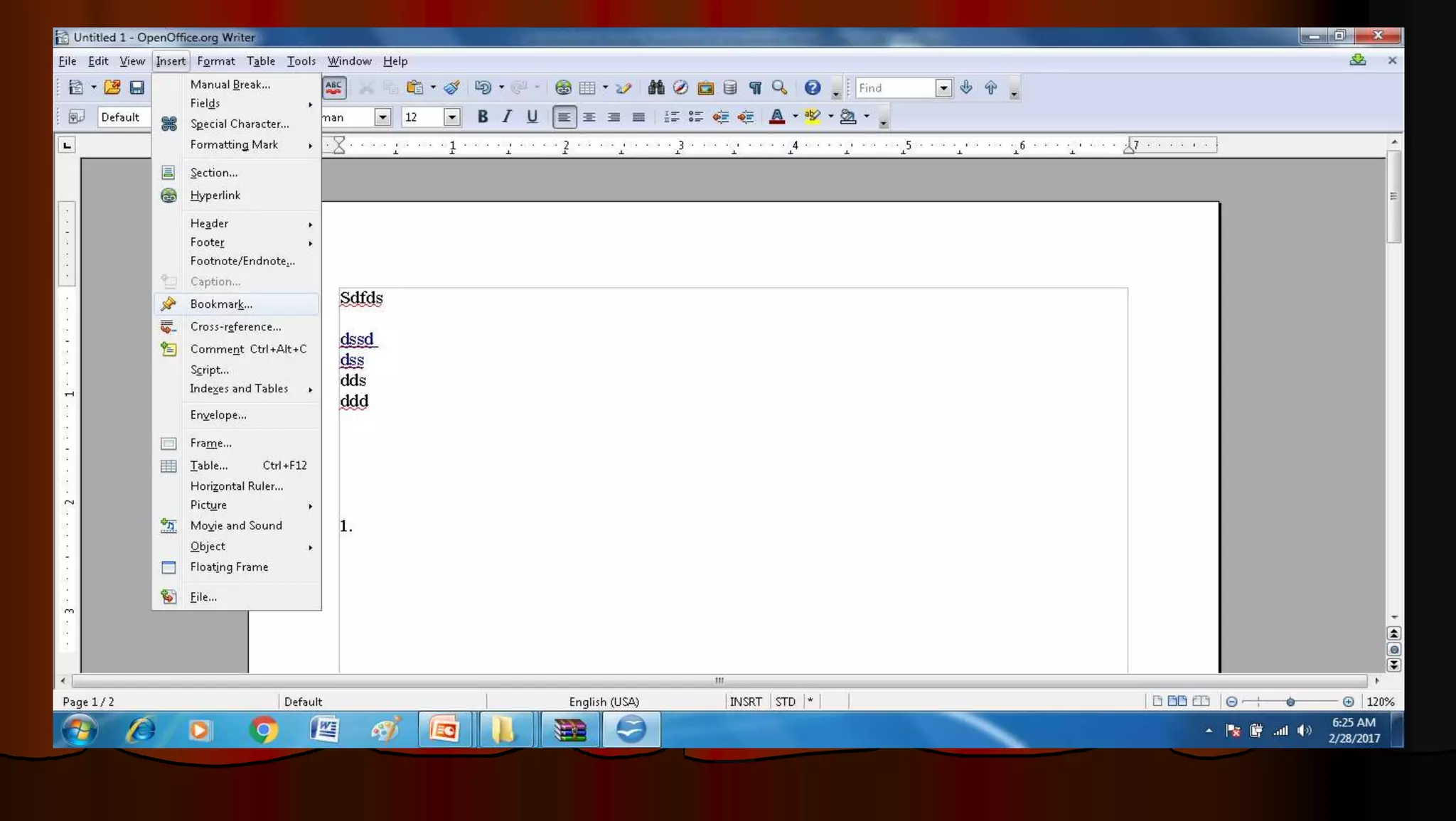Toggle Nonprinting Characters paragraph icon
The image size is (1456, 821).
[755, 87]
